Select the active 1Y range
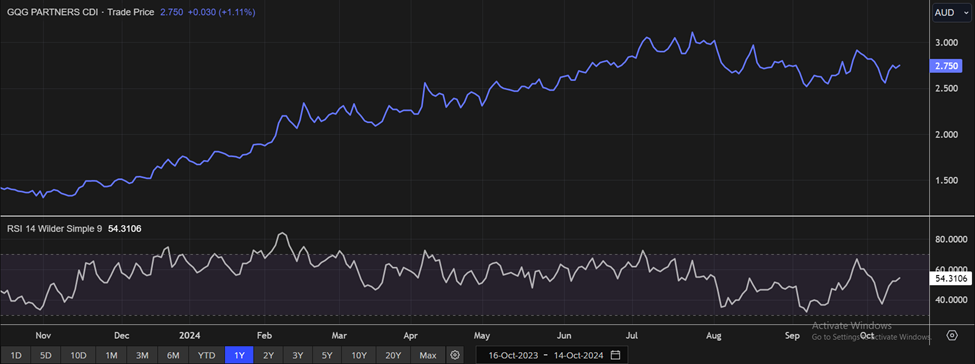Viewport: 975px width, 364px height. point(239,355)
